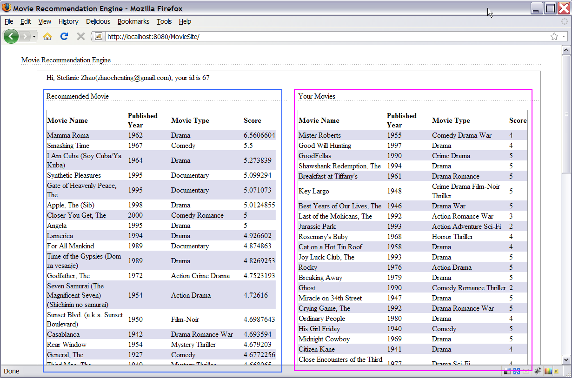Click the page favicon beside the URL

98,36
